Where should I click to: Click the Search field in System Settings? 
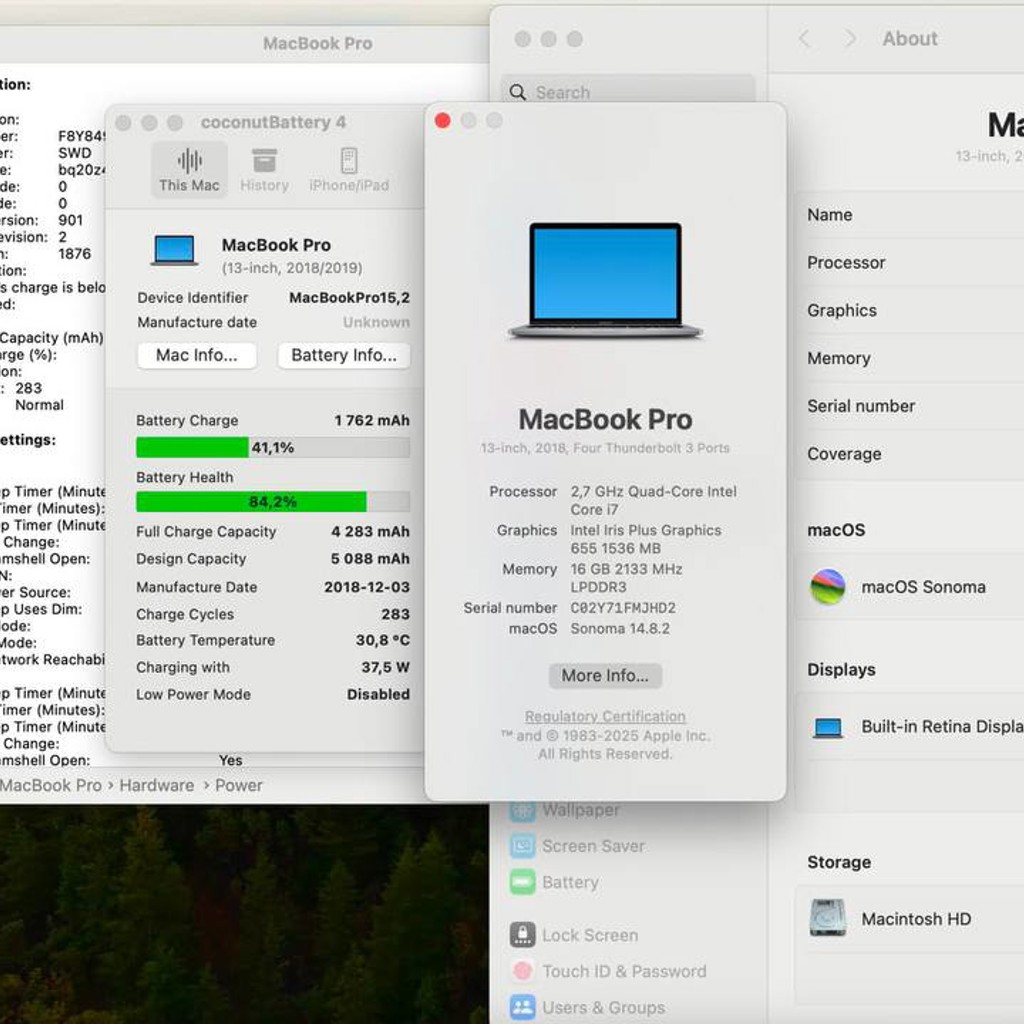[628, 92]
